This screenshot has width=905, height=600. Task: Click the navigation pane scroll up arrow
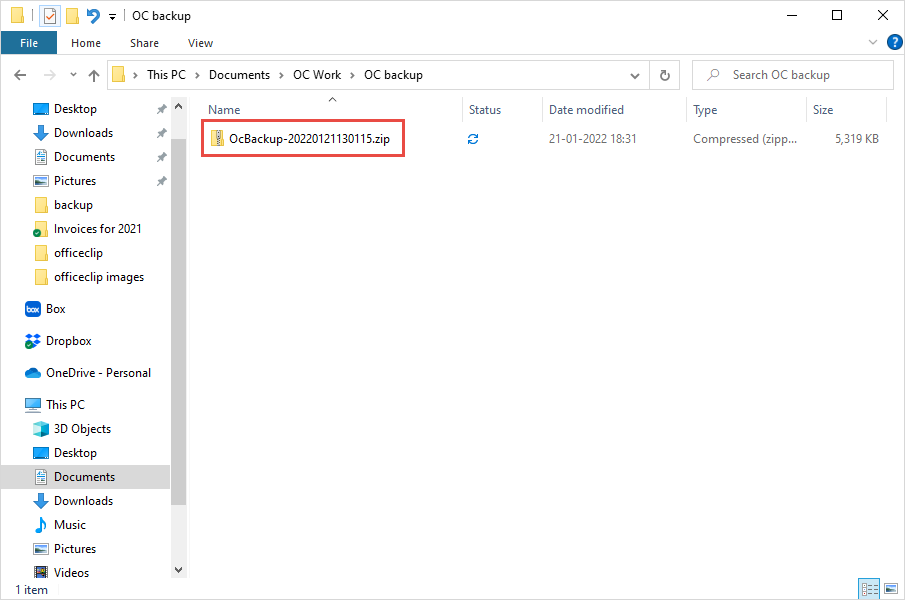click(x=178, y=107)
